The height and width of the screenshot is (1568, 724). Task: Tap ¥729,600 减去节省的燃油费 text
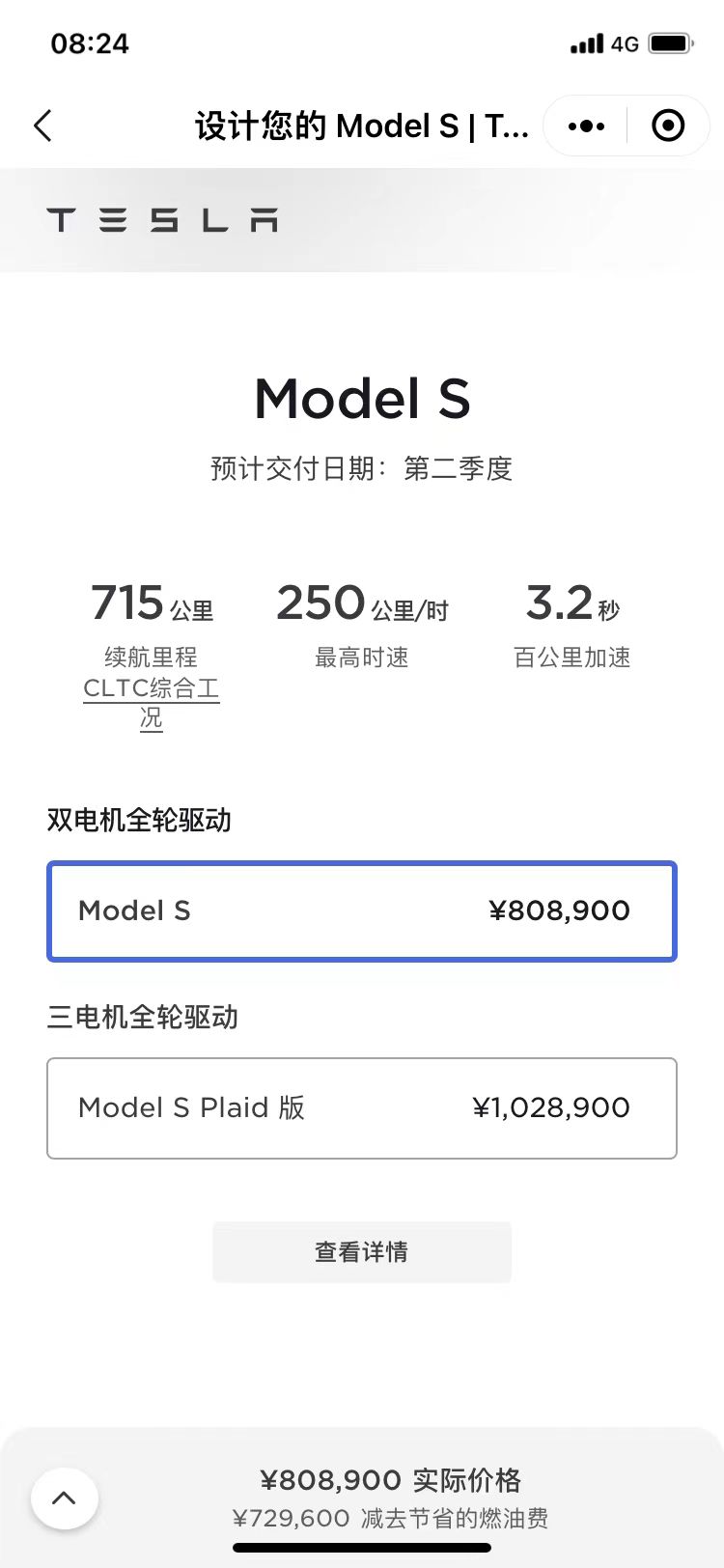click(390, 1519)
